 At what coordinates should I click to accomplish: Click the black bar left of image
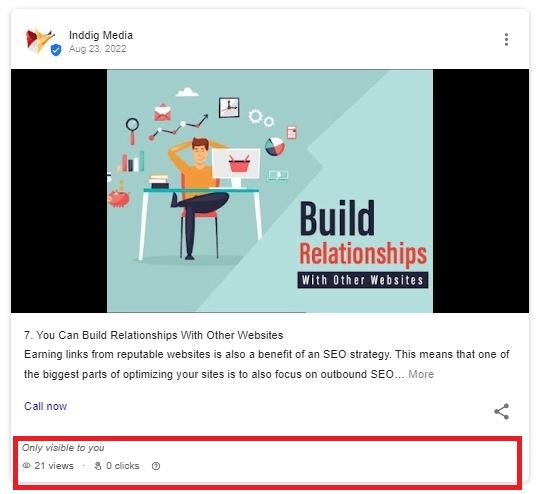pos(59,191)
